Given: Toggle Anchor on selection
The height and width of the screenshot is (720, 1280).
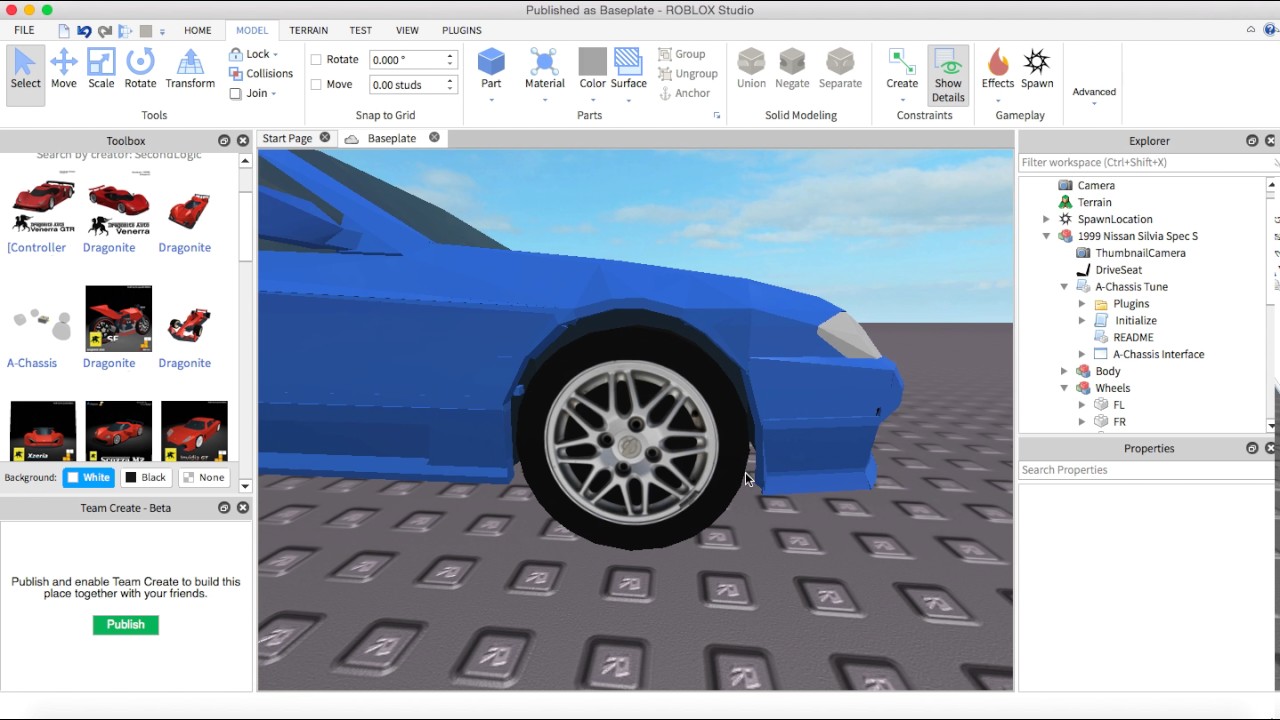Looking at the screenshot, I should pos(684,93).
